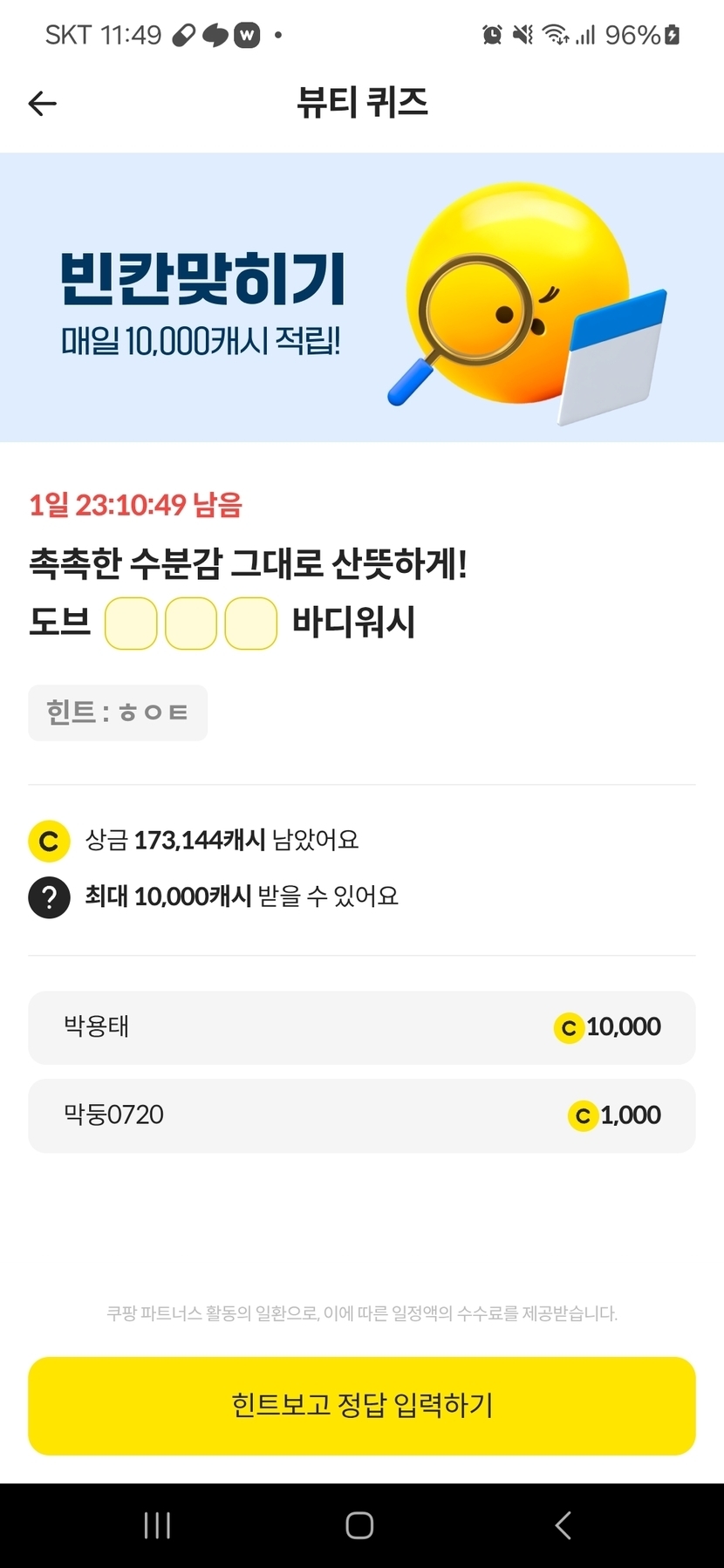The height and width of the screenshot is (1568, 724).
Task: Tap the yellow cash coin icon beside 상금
Action: tap(50, 841)
